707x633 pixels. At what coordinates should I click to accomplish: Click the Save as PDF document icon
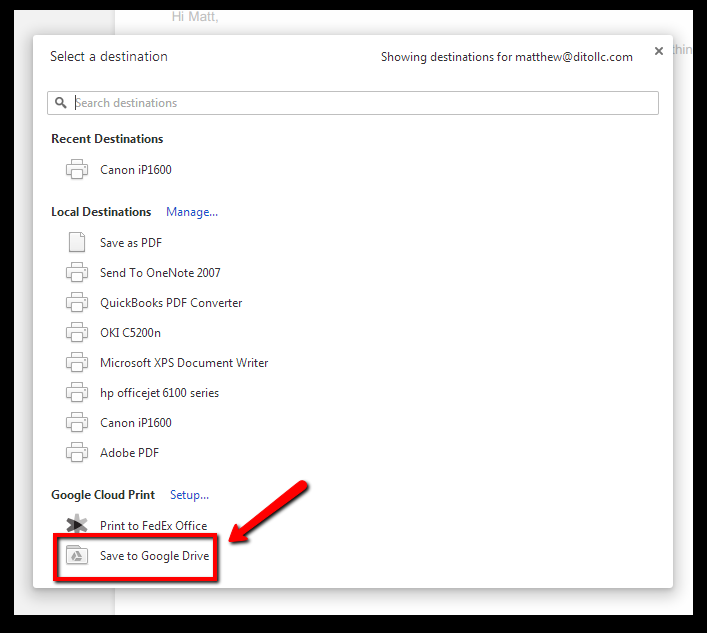77,242
